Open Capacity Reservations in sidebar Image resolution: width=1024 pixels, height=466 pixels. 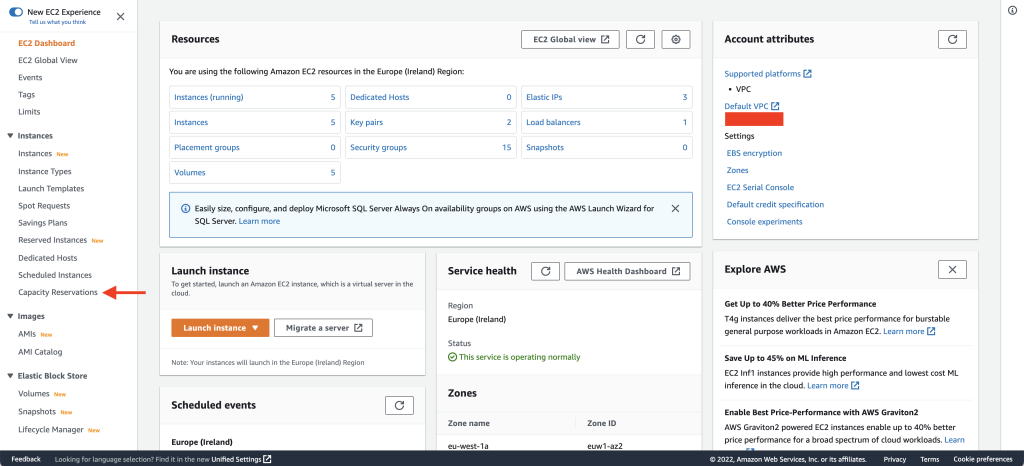pos(57,292)
